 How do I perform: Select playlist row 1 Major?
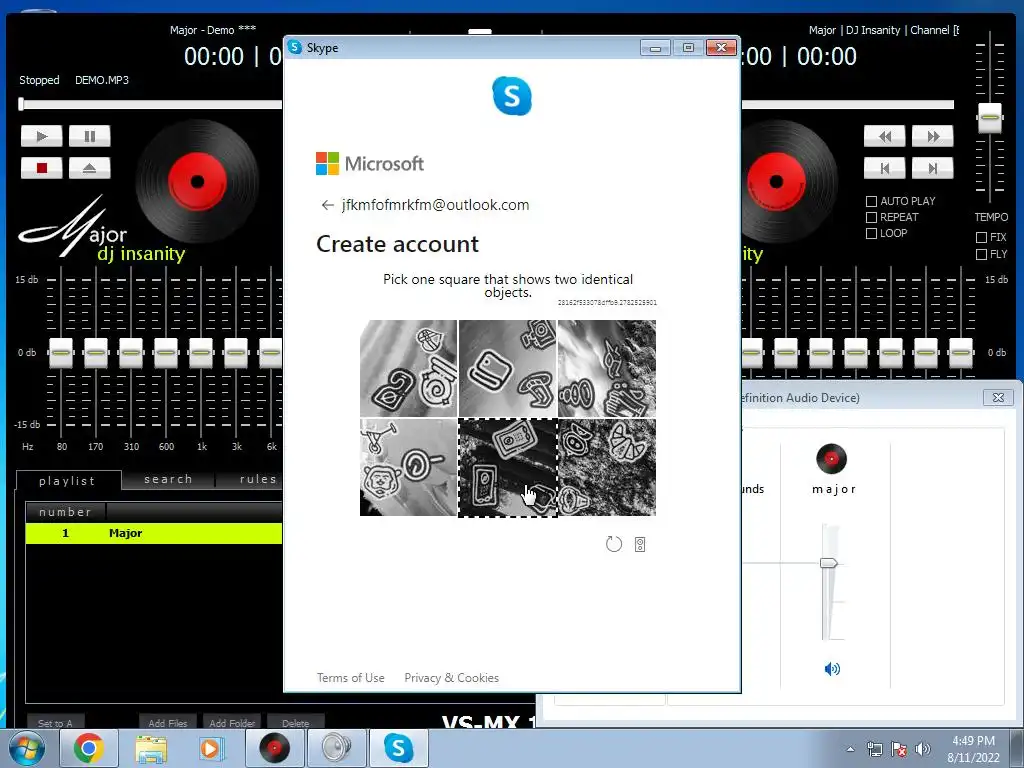[154, 534]
